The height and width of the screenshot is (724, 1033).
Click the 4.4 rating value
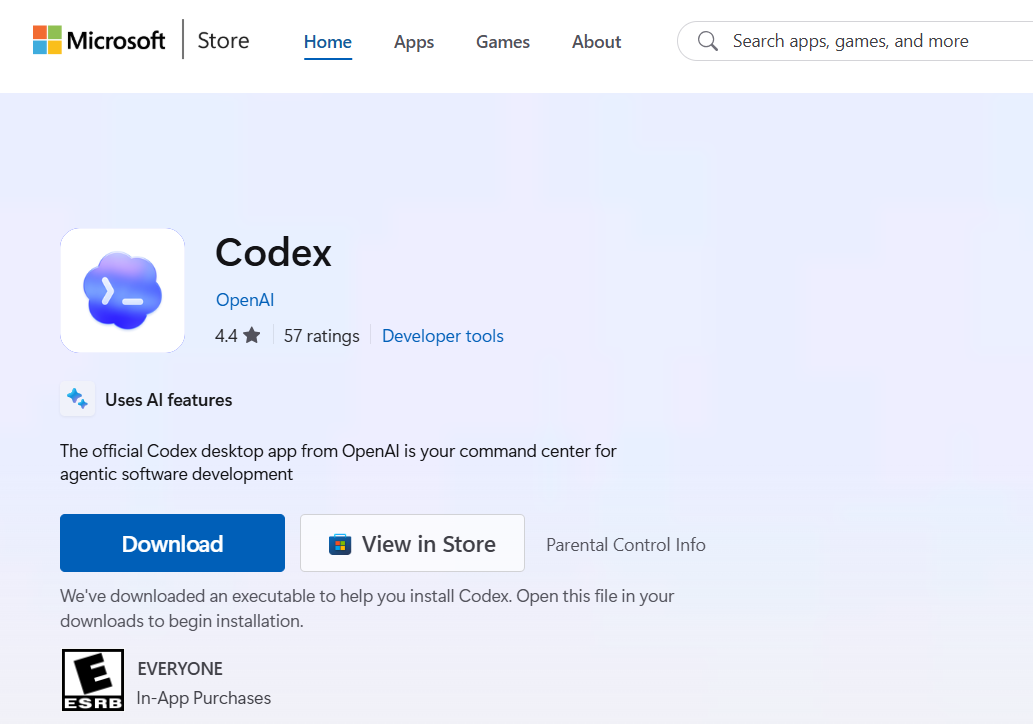click(x=226, y=336)
